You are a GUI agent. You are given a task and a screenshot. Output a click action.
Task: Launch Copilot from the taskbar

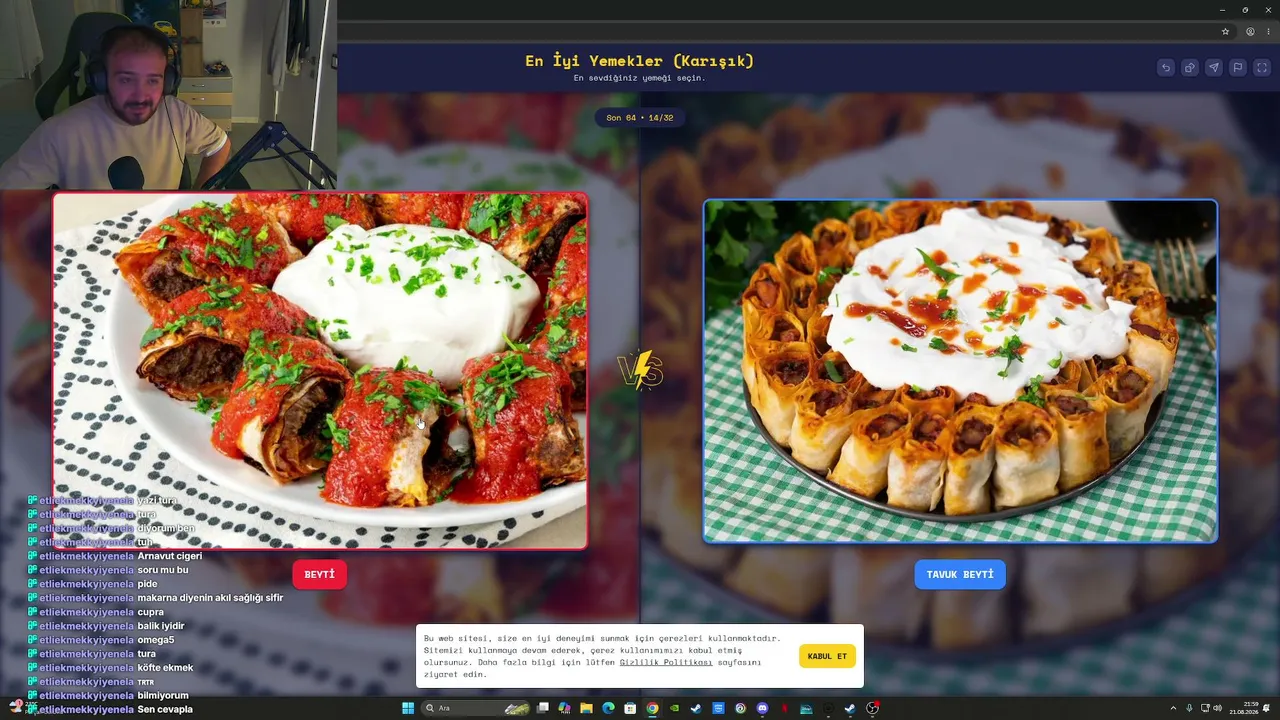(x=564, y=708)
